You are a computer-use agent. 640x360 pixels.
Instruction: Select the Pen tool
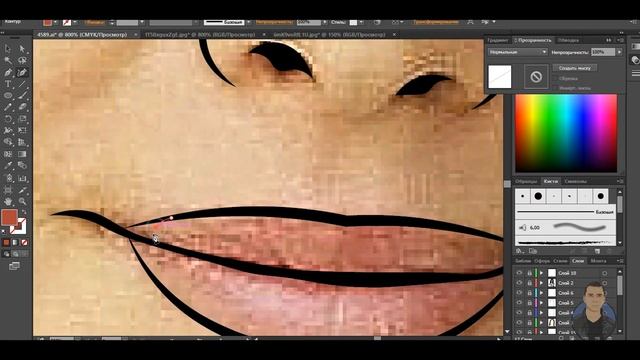pyautogui.click(x=8, y=72)
